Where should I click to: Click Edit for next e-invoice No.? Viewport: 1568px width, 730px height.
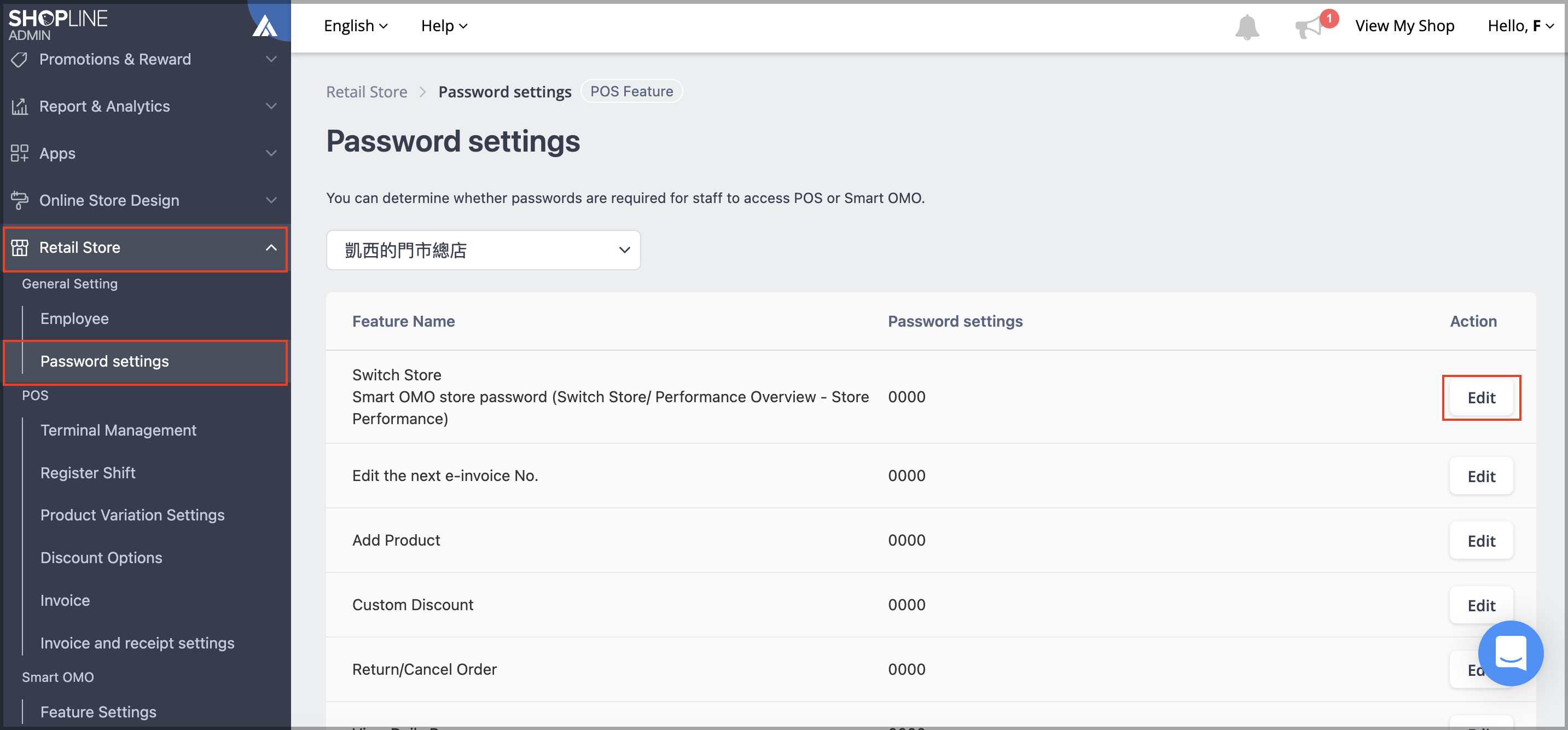1481,476
